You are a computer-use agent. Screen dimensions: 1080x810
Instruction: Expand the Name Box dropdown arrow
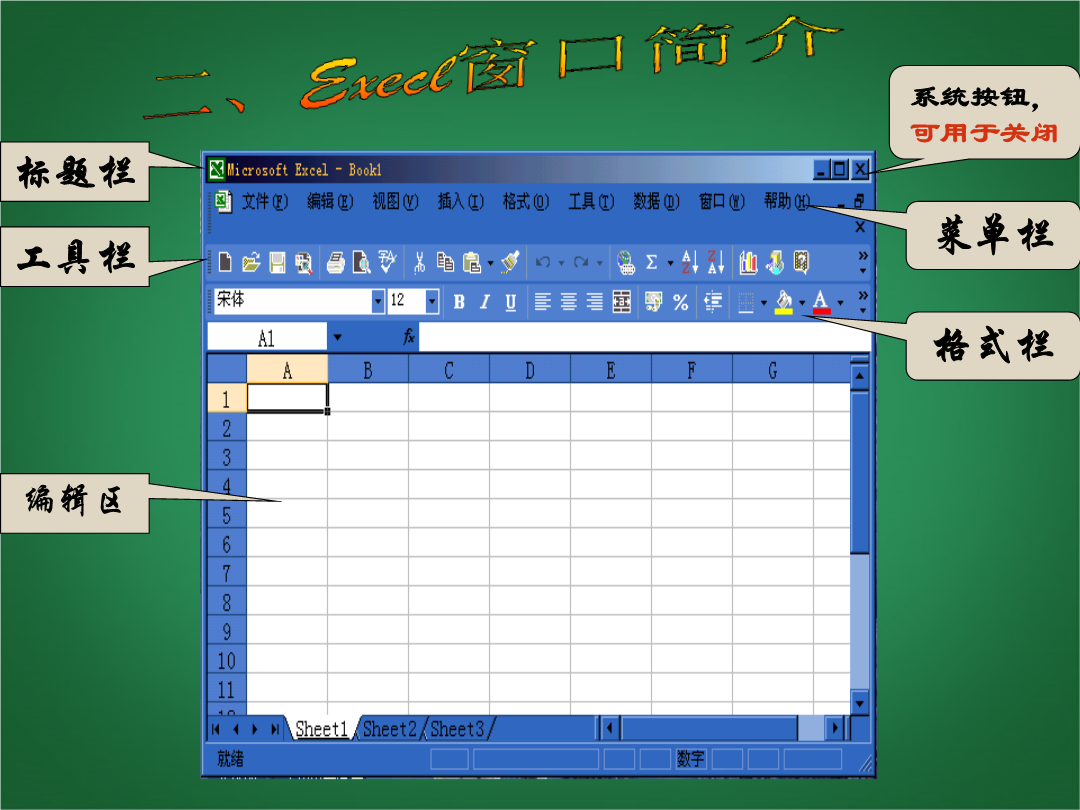point(338,338)
